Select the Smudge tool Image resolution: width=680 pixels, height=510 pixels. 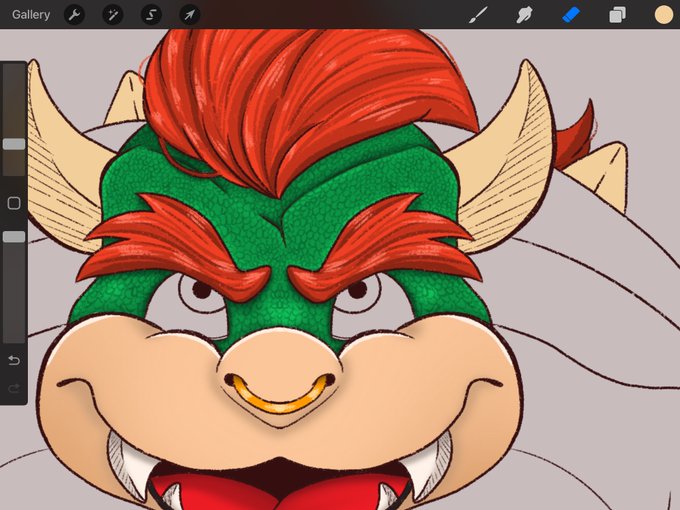point(524,15)
